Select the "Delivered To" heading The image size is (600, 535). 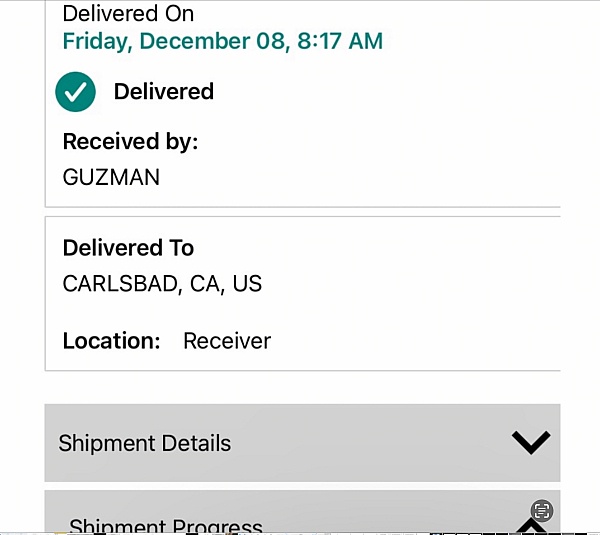pyautogui.click(x=128, y=248)
